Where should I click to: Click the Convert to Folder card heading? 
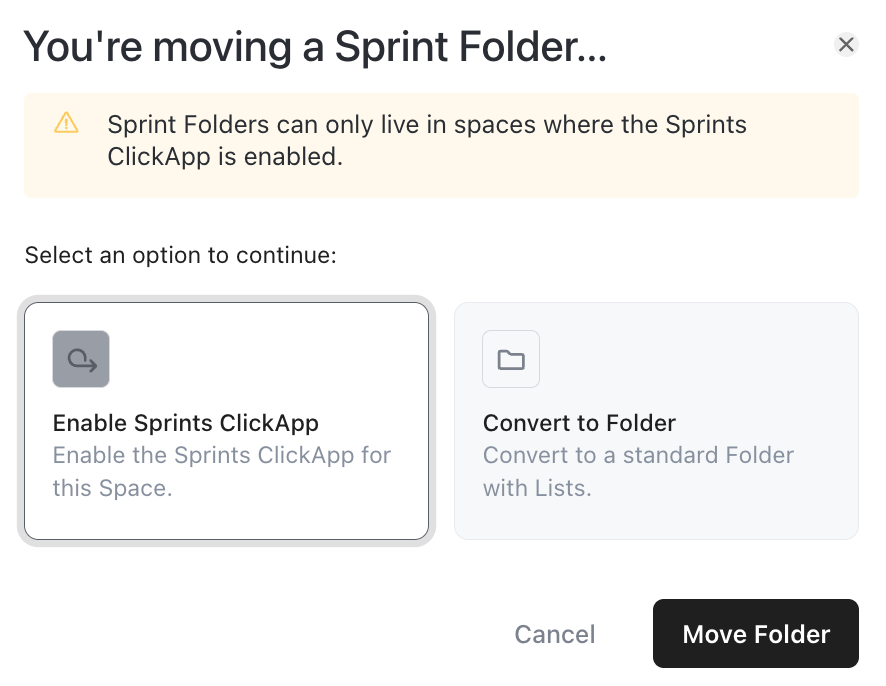click(x=580, y=423)
